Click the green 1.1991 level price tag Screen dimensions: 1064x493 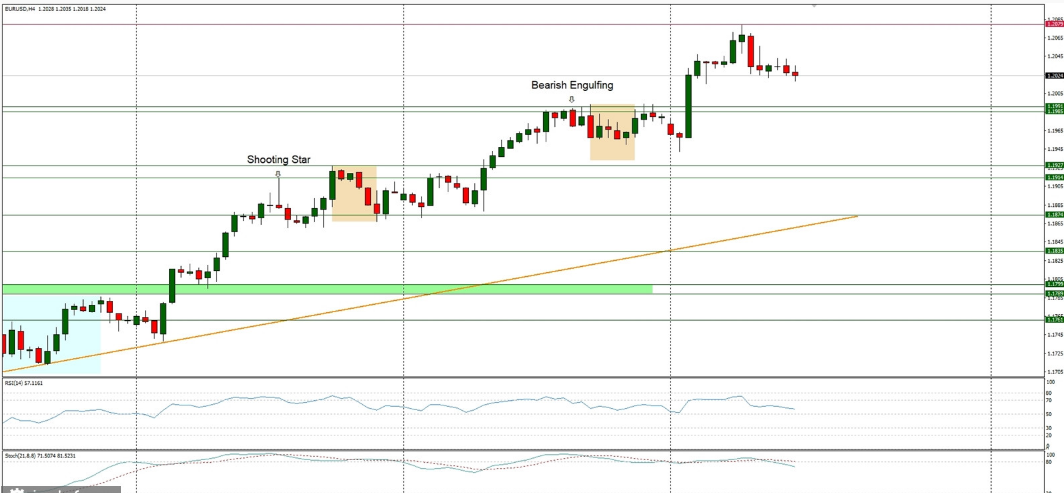[1053, 105]
